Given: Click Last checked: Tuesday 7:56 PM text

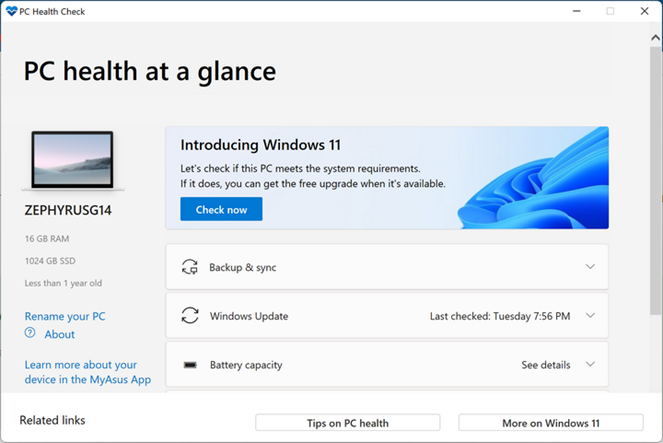Looking at the screenshot, I should (500, 316).
